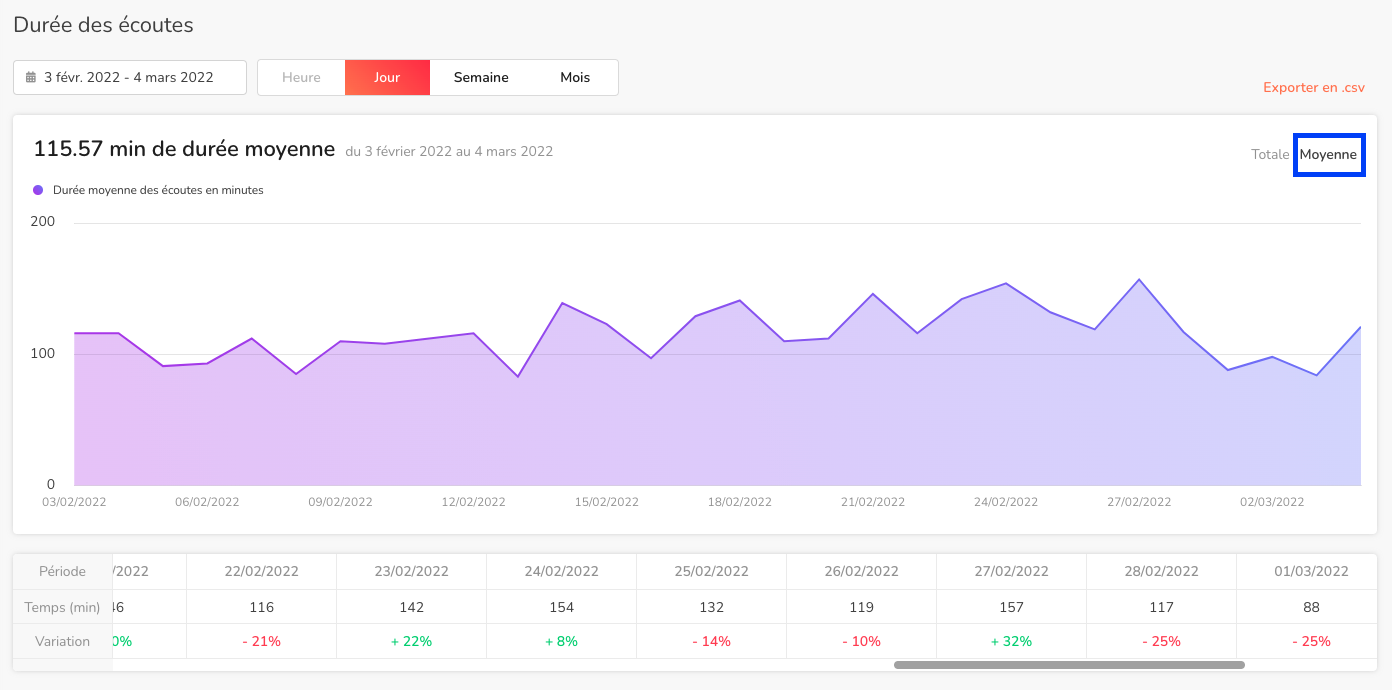Image resolution: width=1392 pixels, height=690 pixels.
Task: Toggle the purple Durée moyenne legend dot
Action: 38,190
